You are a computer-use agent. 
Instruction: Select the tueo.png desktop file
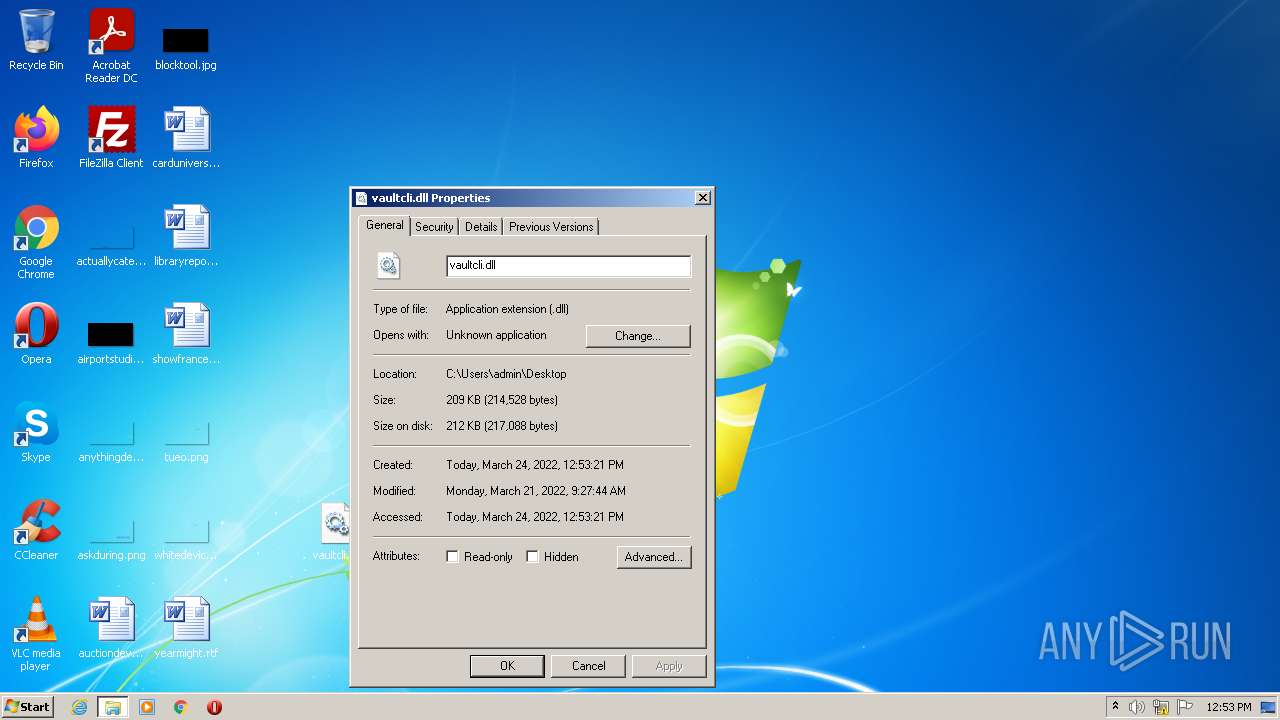pos(186,440)
